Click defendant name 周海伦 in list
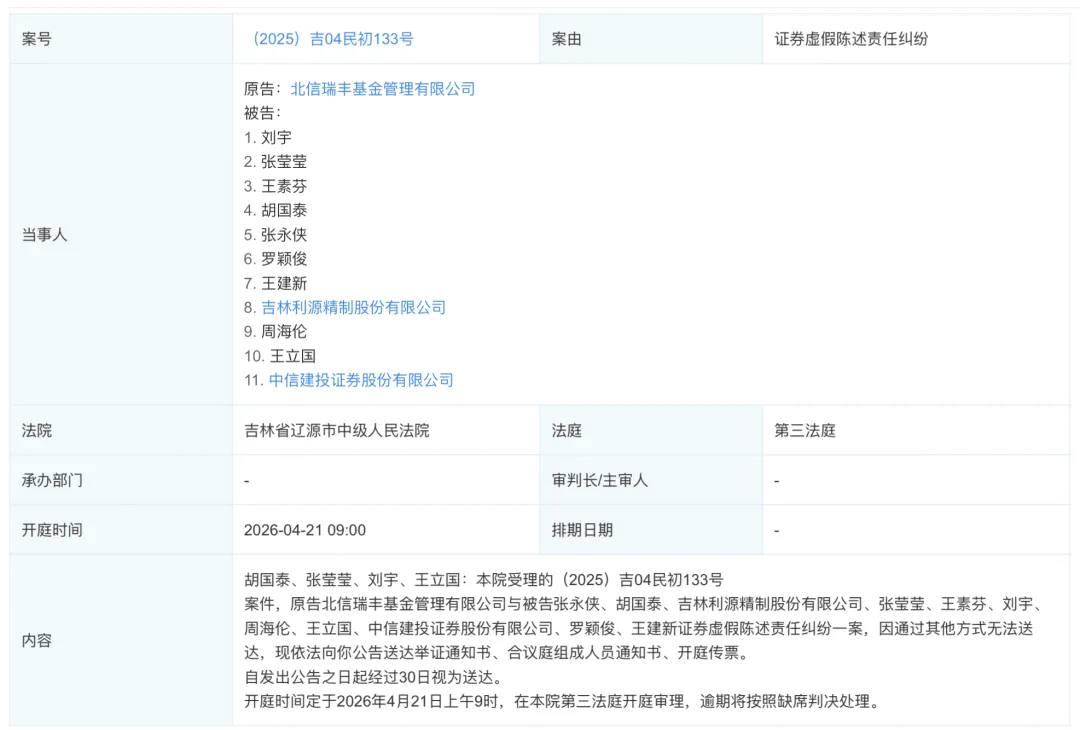 (284, 331)
